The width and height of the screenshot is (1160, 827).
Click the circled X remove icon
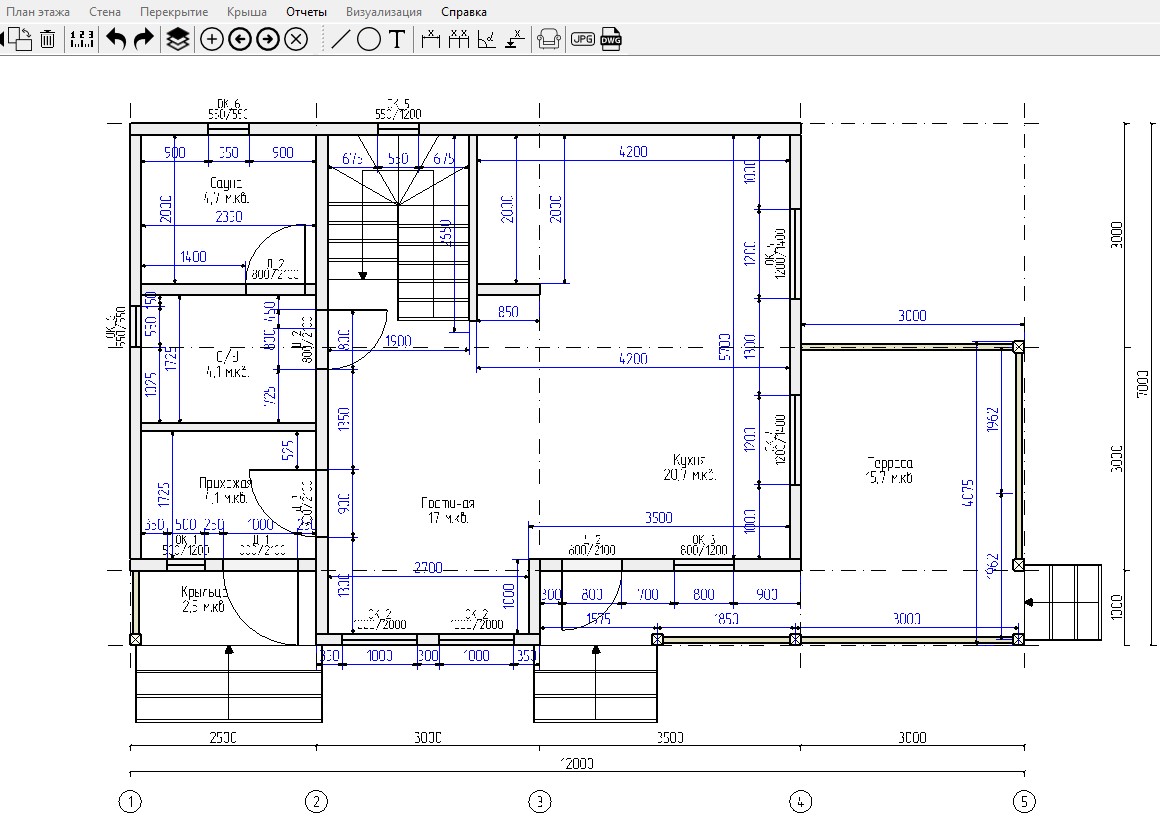click(296, 39)
